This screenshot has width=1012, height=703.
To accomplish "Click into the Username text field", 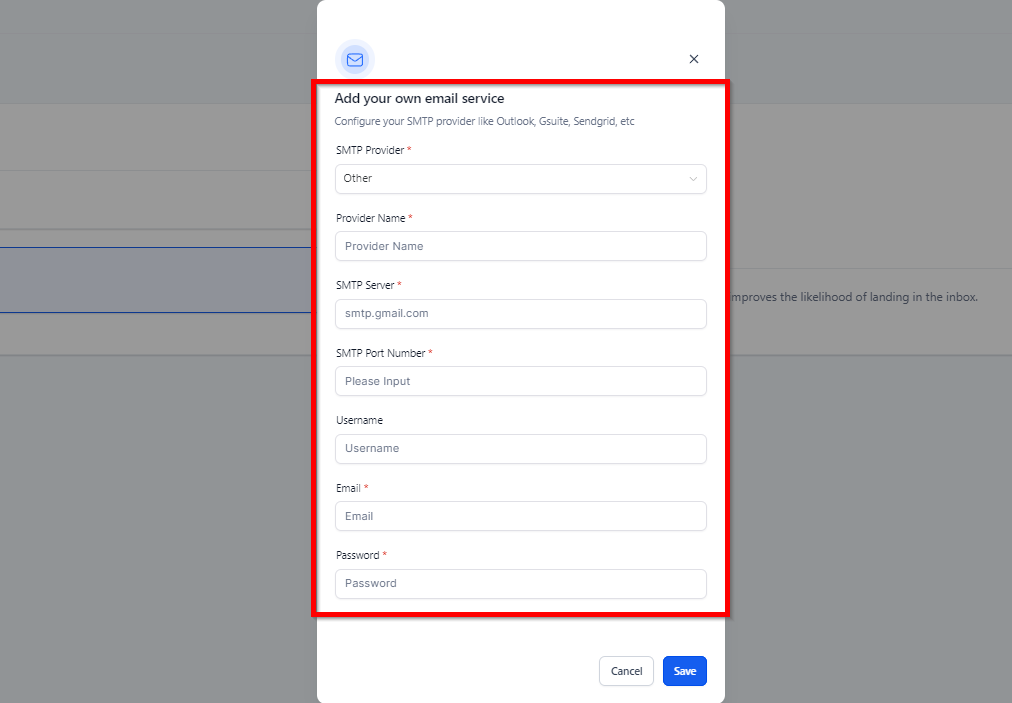I will [x=520, y=449].
